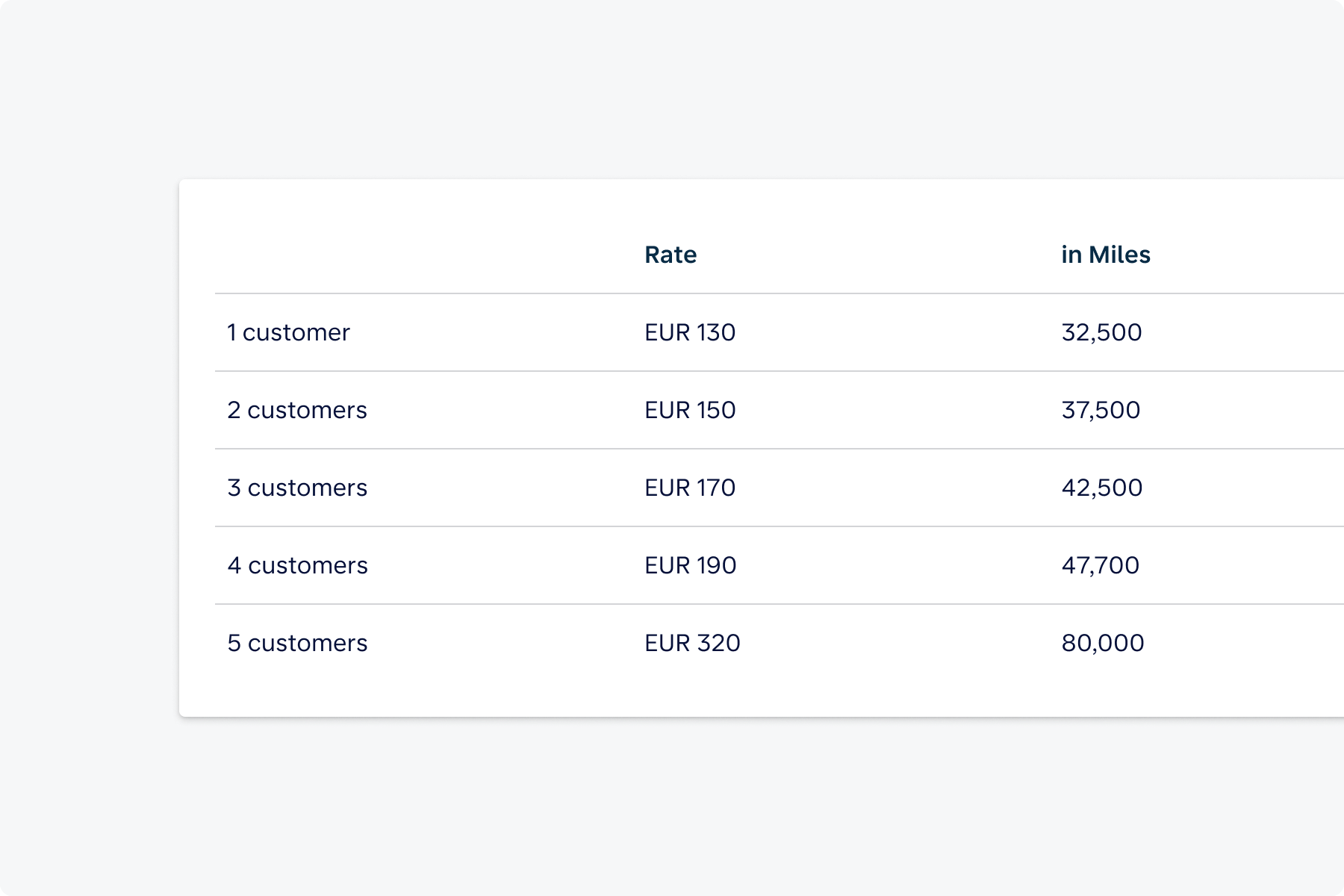
Task: Select the 42,500 miles cell
Action: (1101, 488)
